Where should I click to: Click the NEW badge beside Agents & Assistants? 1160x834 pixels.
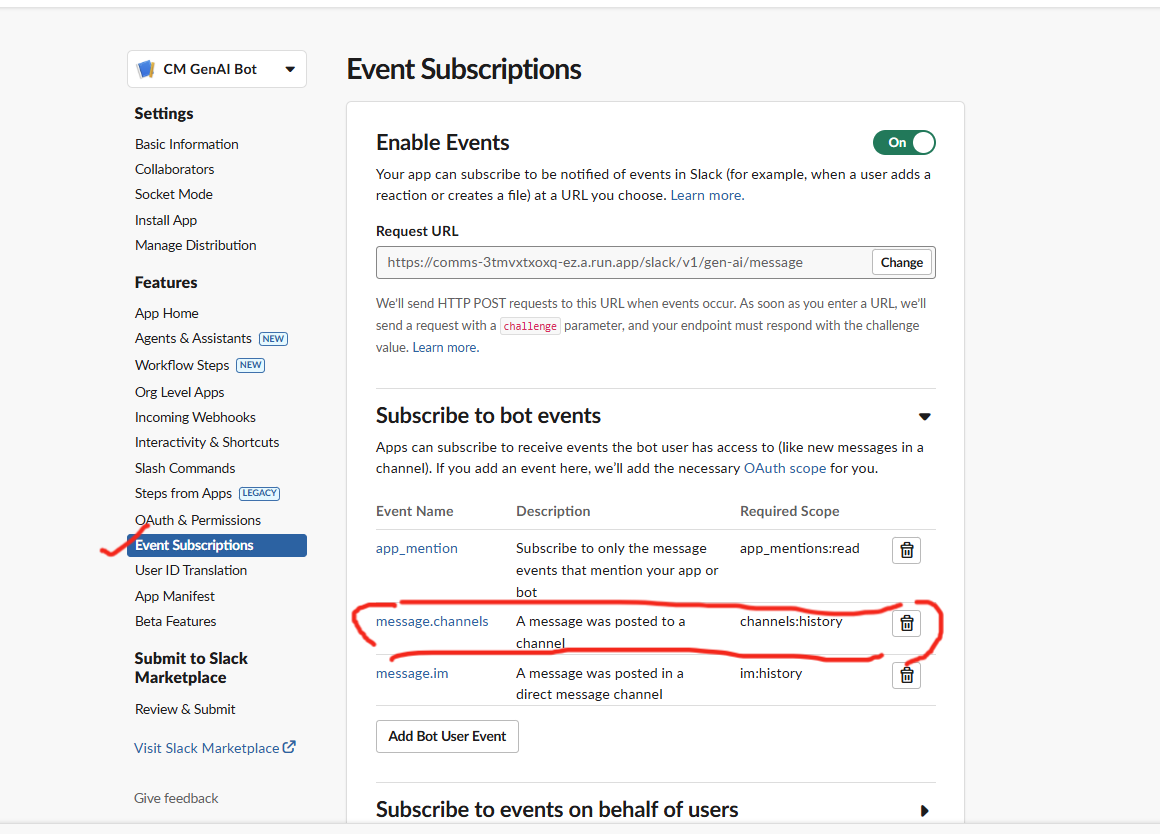273,339
